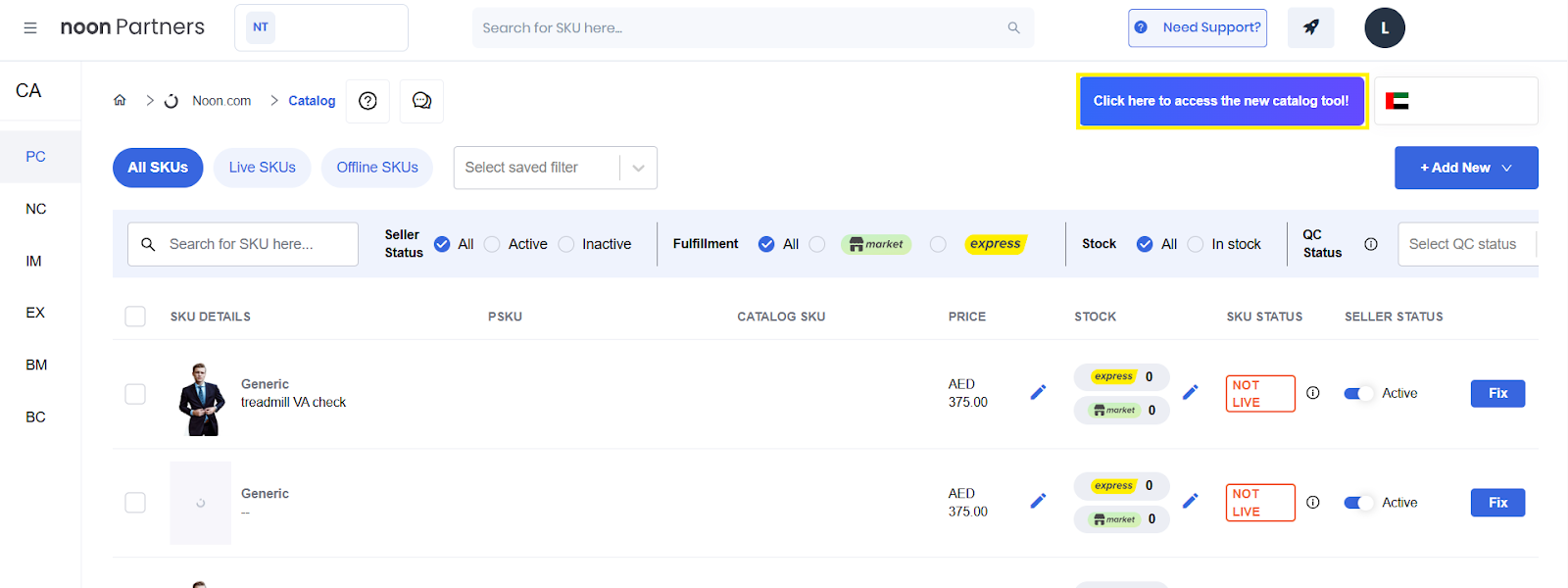
Task: Click the QC Status info icon
Action: pyautogui.click(x=1371, y=244)
